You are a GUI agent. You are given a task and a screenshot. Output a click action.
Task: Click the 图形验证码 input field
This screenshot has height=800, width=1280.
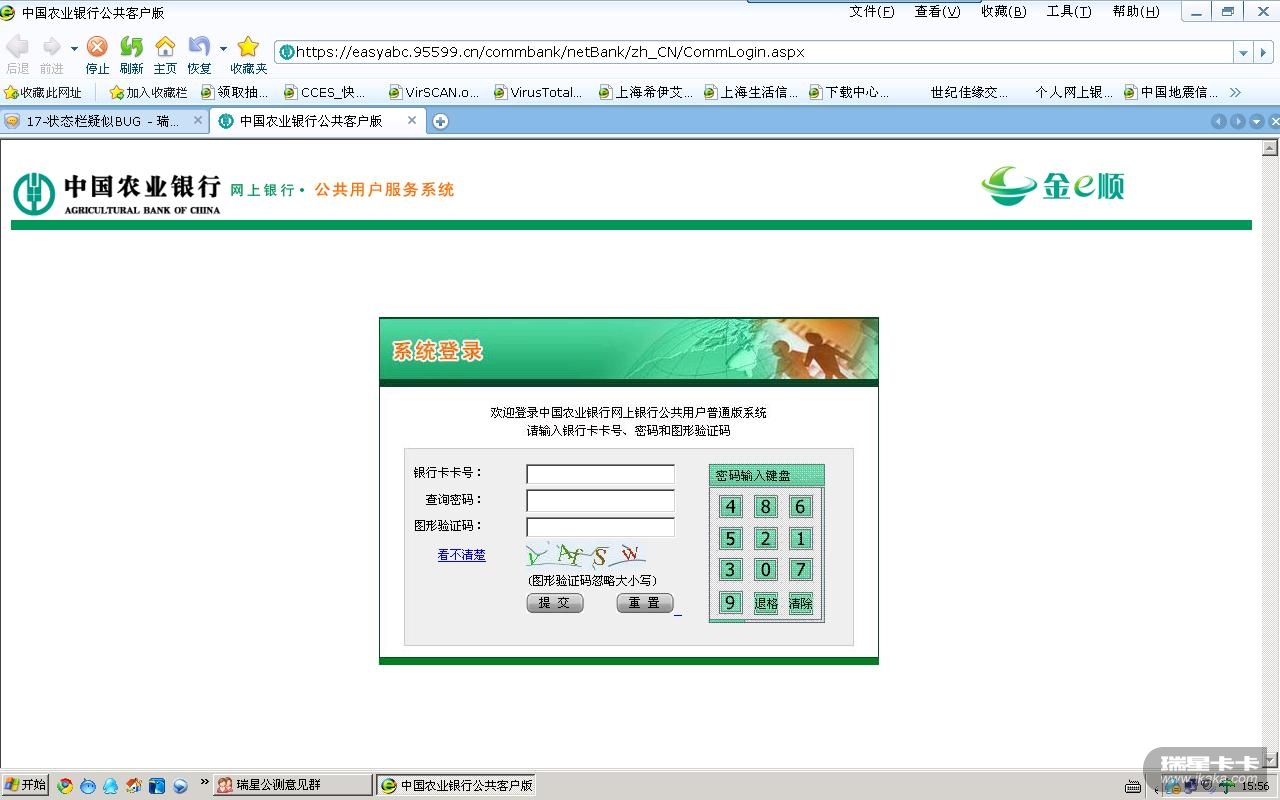pos(600,526)
